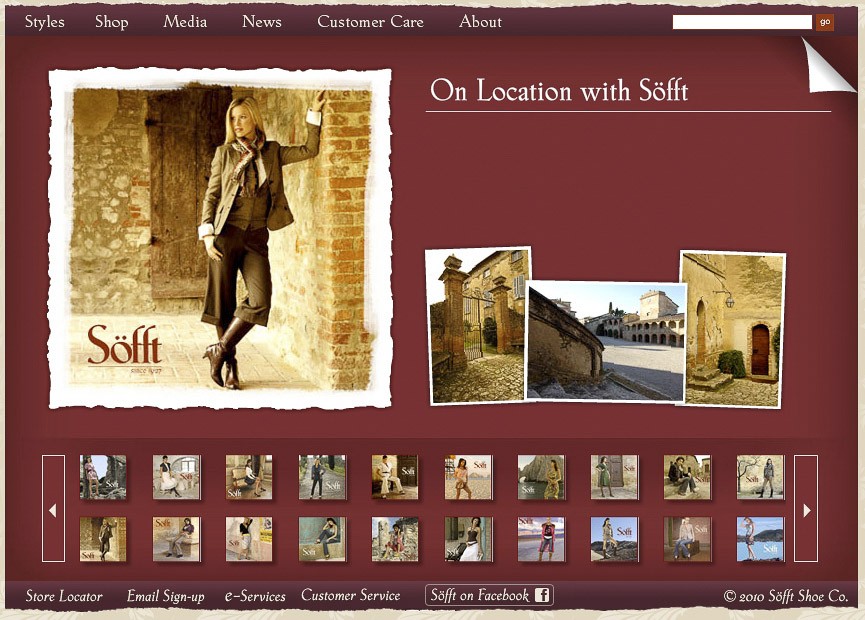This screenshot has width=865, height=620.
Task: Click the large Söfft featured photo
Action: pos(221,238)
